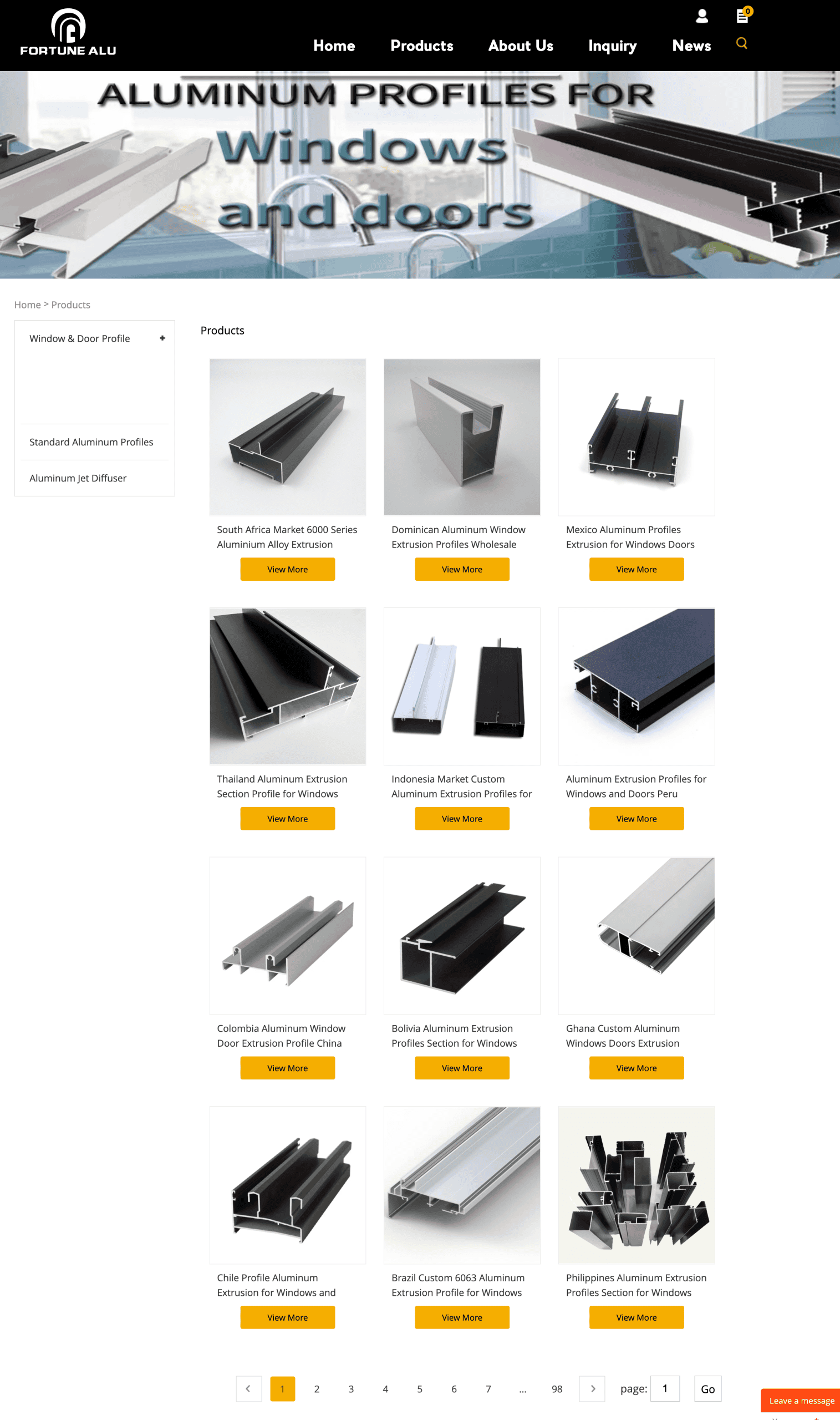
Task: Go to previous page arrow
Action: (248, 1388)
